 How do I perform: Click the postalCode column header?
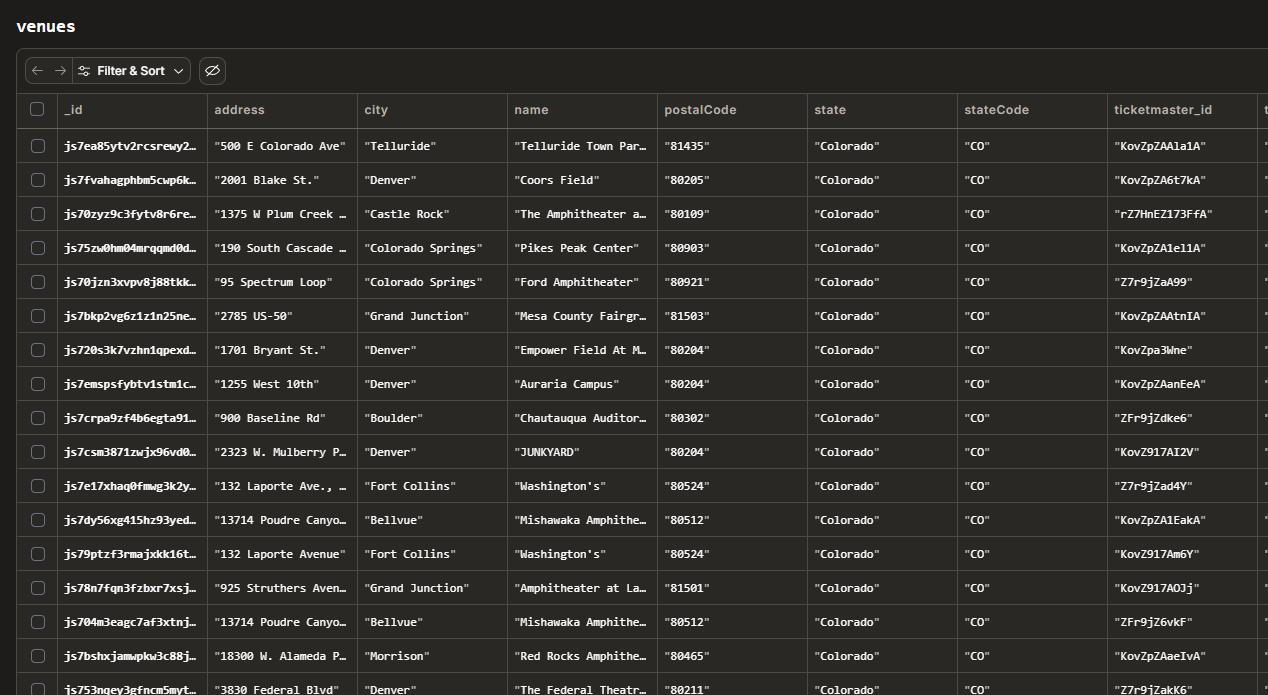coord(732,110)
